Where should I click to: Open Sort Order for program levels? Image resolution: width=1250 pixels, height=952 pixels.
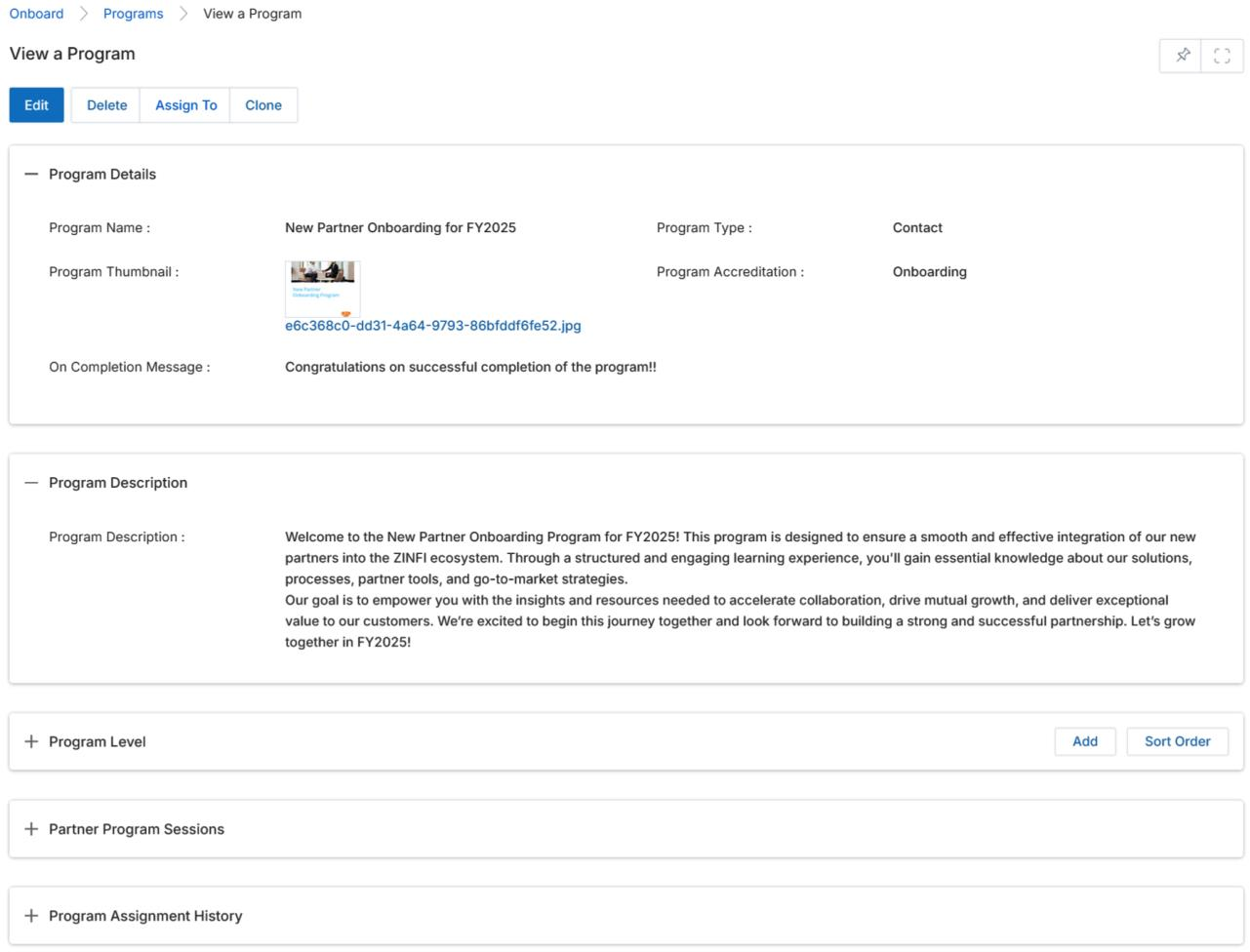(x=1178, y=741)
